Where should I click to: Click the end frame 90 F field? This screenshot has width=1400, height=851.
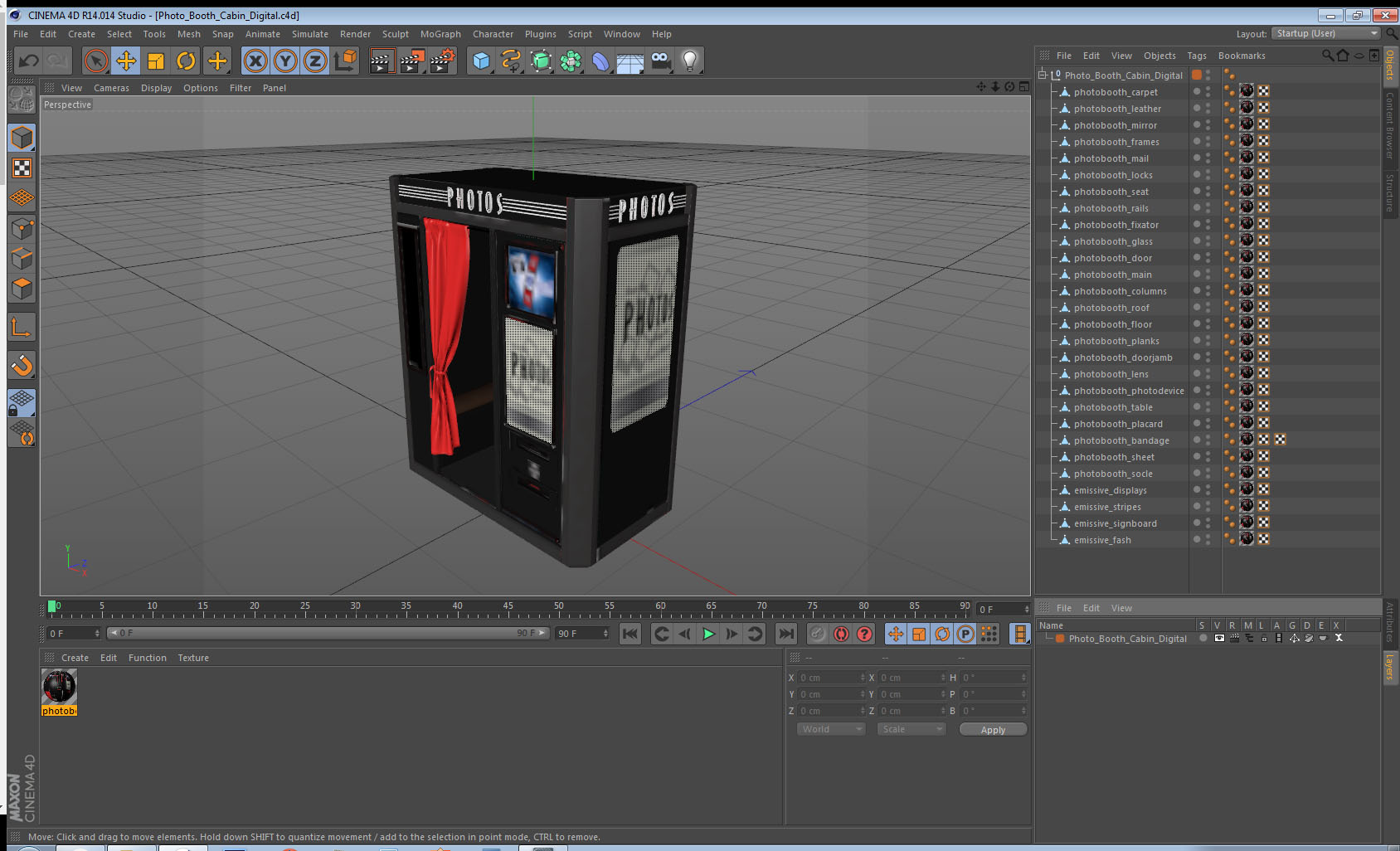(x=582, y=633)
